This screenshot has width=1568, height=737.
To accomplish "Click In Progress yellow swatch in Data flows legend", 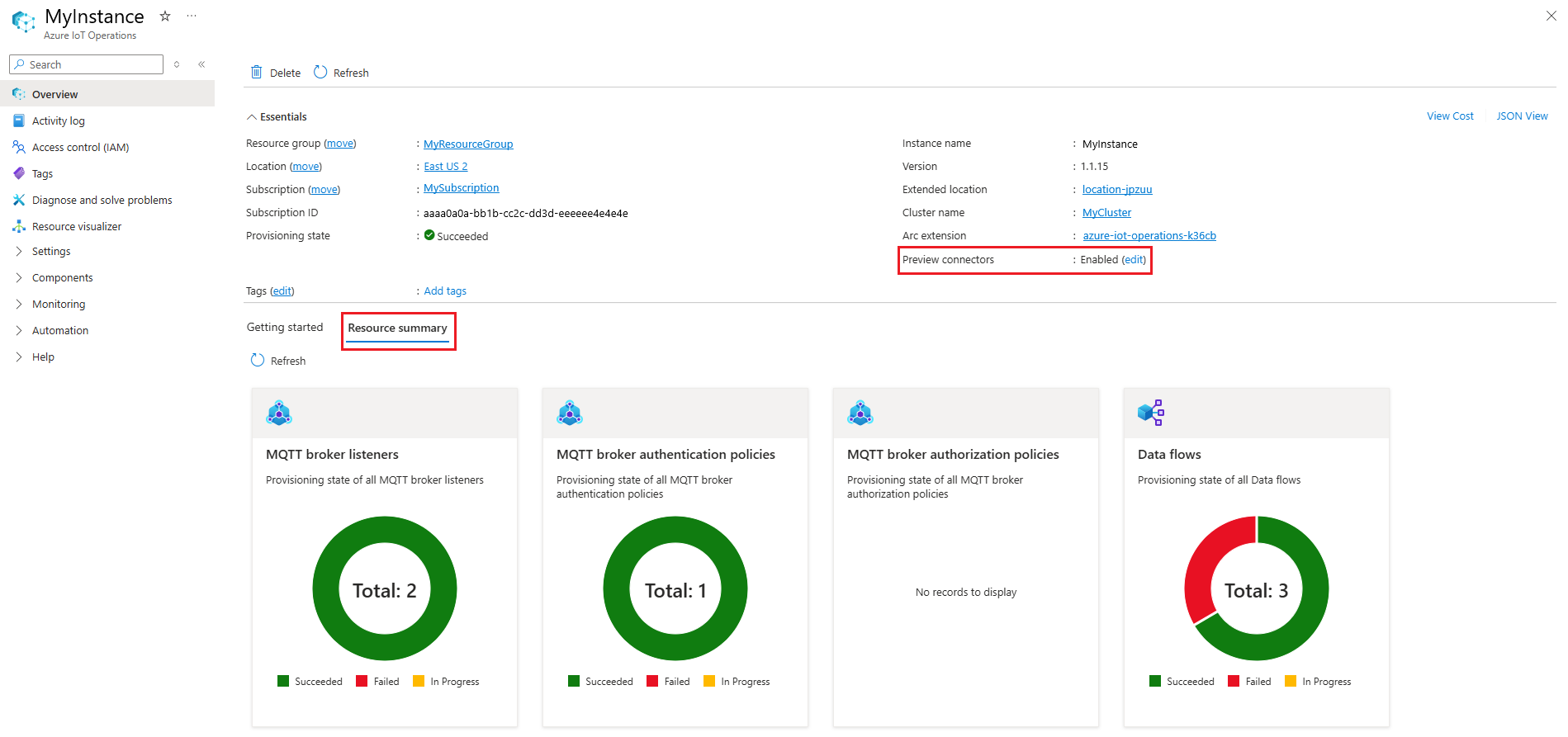I will (1291, 681).
